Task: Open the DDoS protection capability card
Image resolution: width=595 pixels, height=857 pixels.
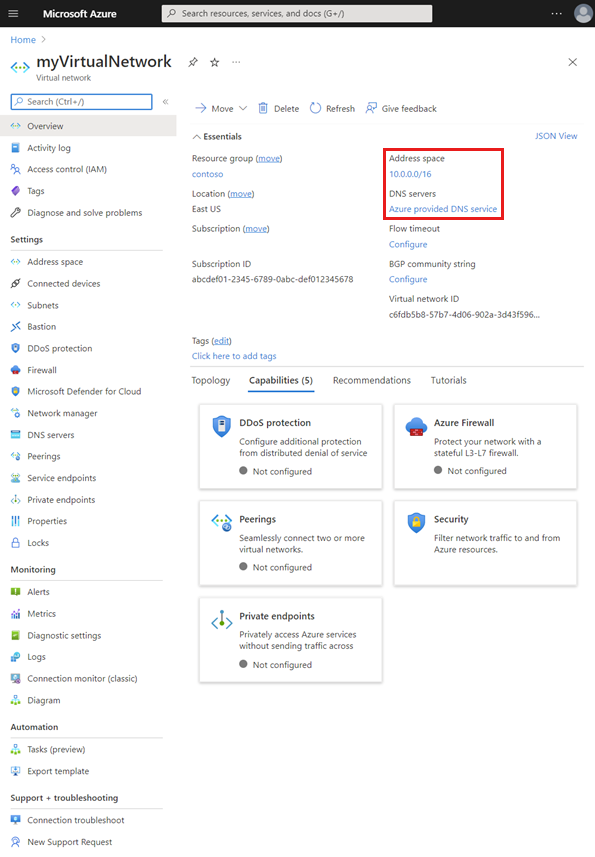Action: [x=291, y=447]
